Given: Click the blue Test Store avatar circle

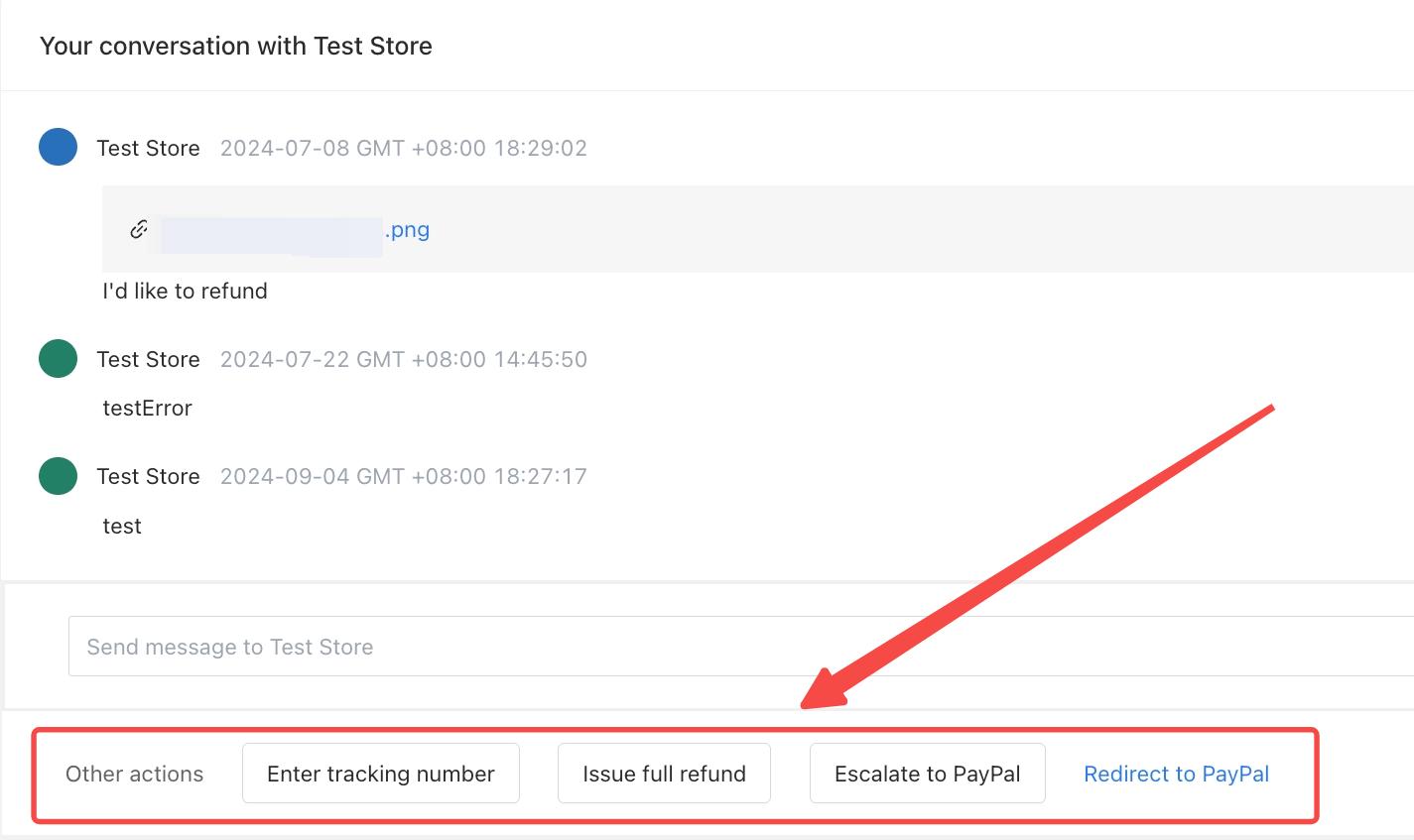Looking at the screenshot, I should point(59,147).
